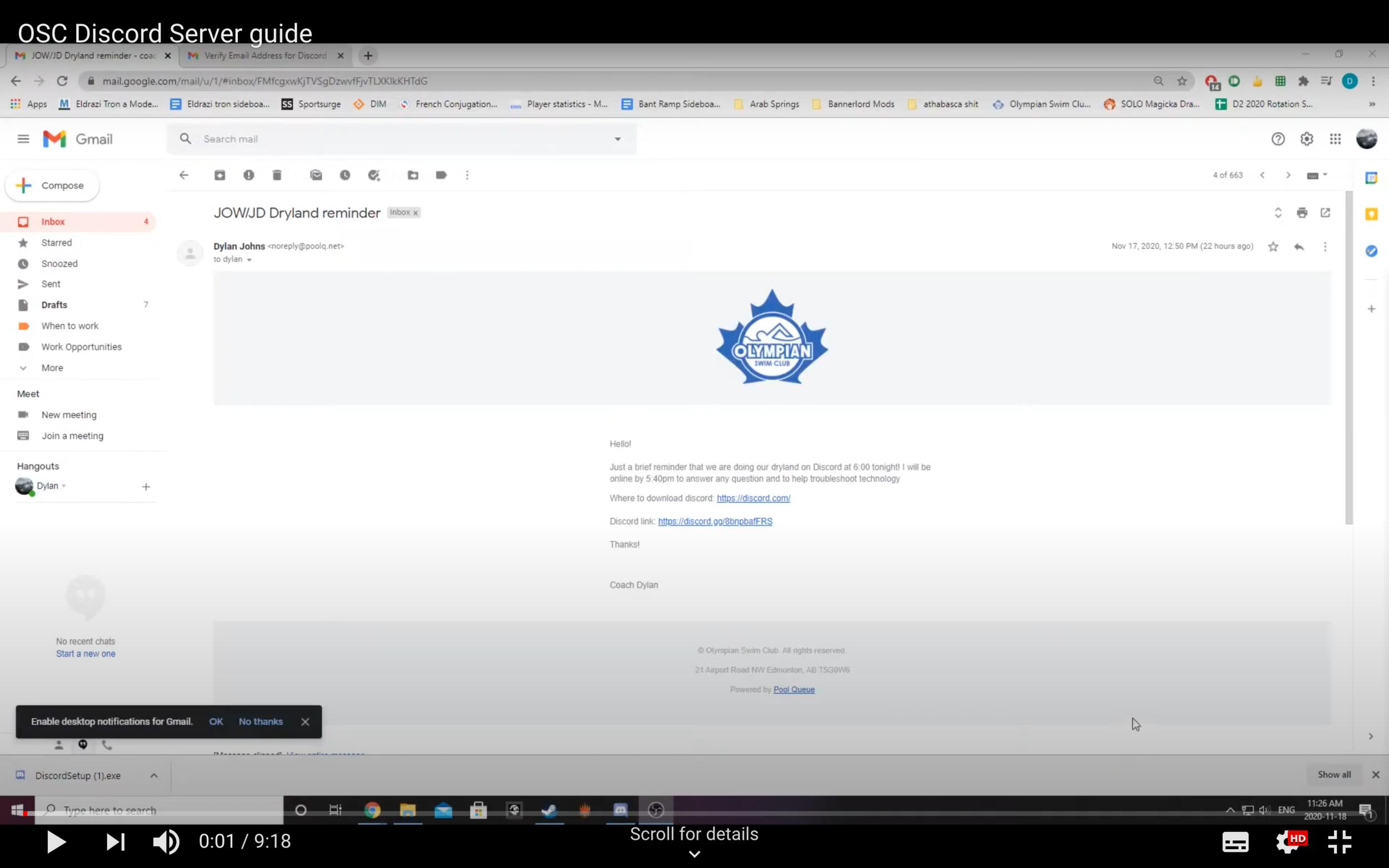Open Gmail Settings gear menu

coord(1306,139)
